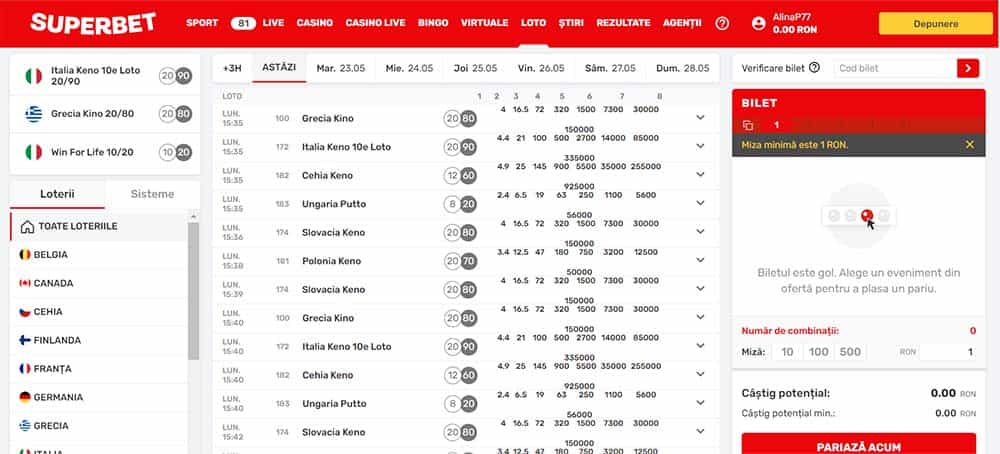Select Toate Loteriile in the list
This screenshot has width=1000, height=454.
pos(99,226)
